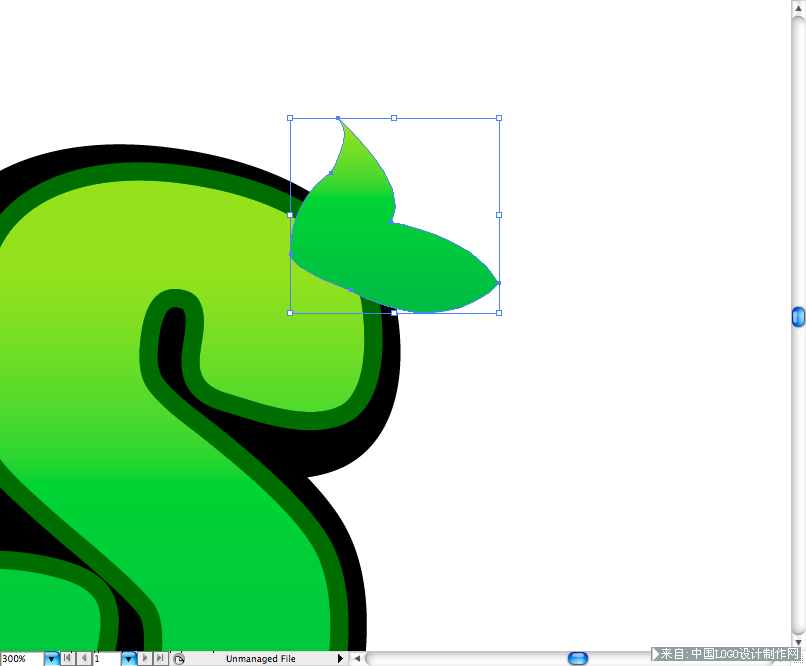The height and width of the screenshot is (666, 806).
Task: Click the horizontal scrollbar blue thumb
Action: 578,658
